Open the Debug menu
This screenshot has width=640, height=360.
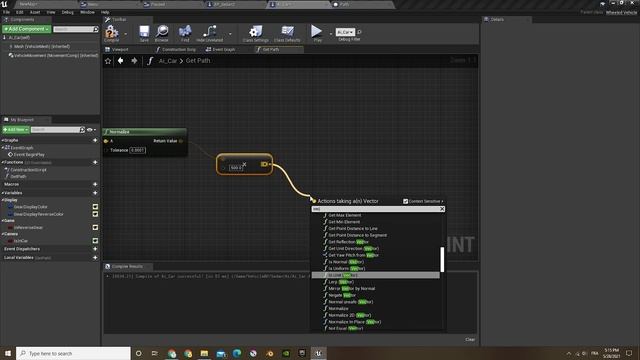tap(68, 12)
